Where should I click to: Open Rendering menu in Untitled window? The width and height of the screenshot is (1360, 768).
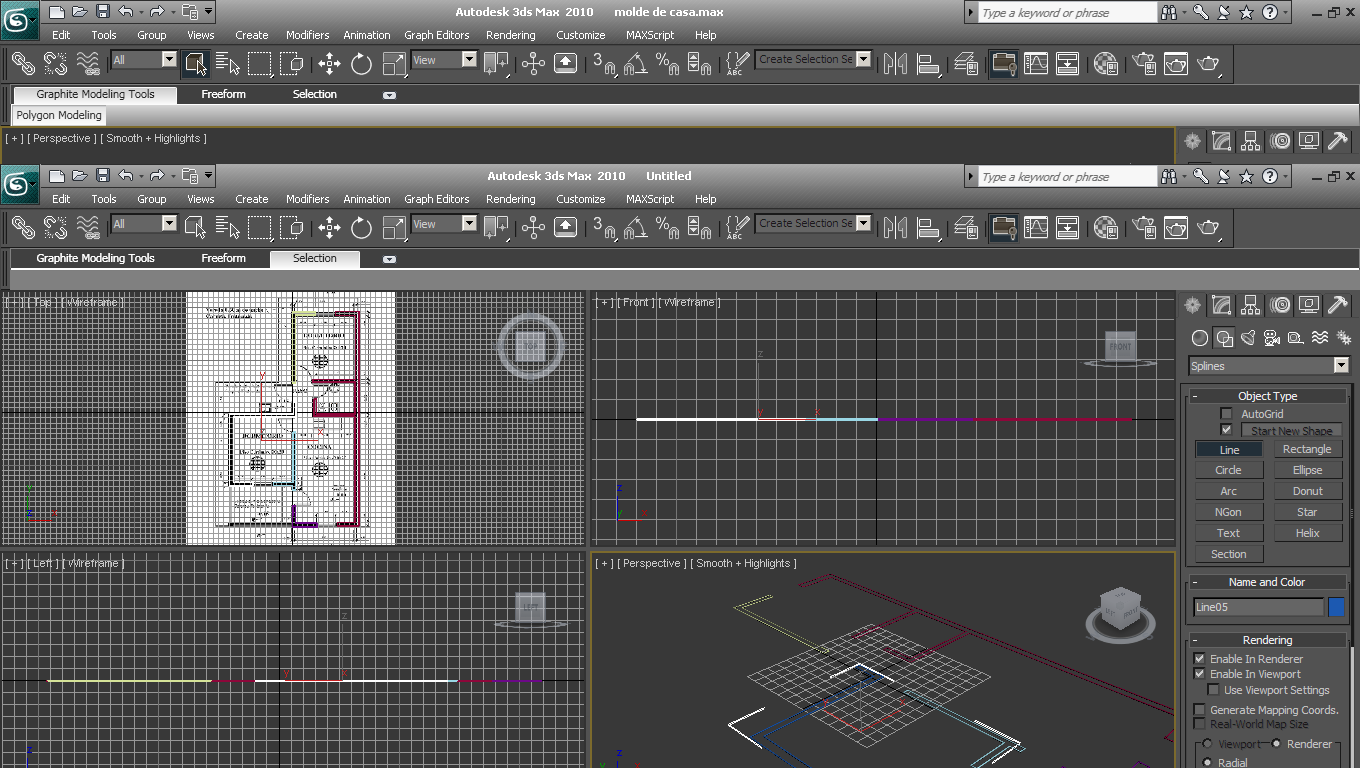[511, 199]
